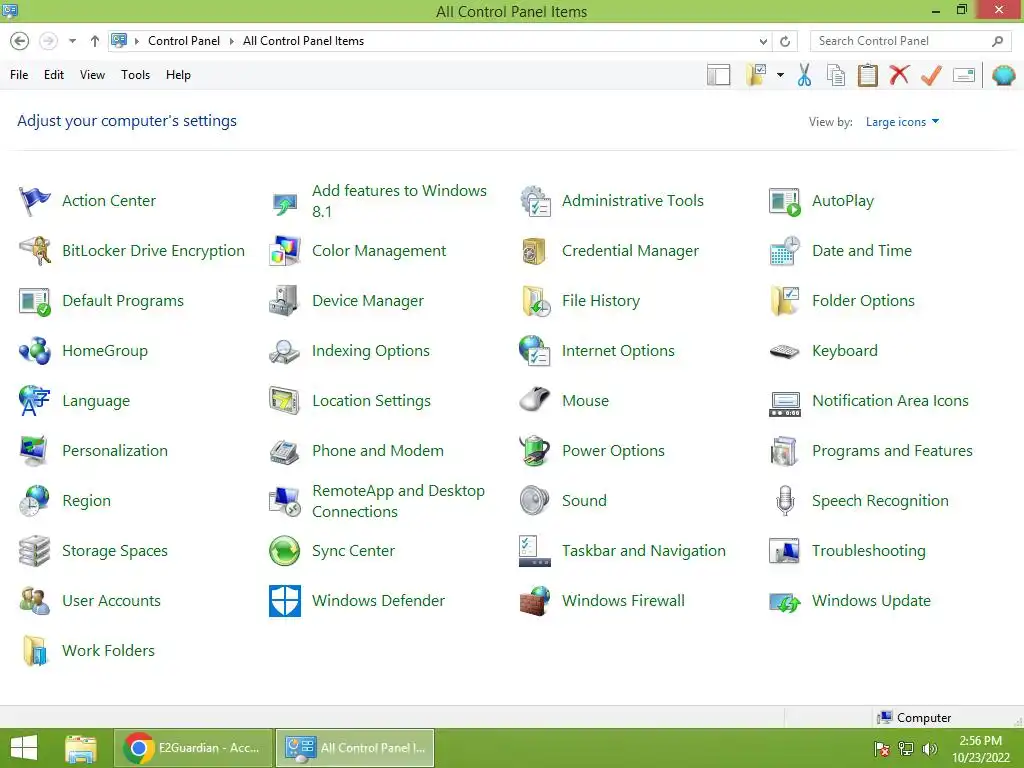Open RemoteApp and Desktop Connections link

[x=398, y=501]
